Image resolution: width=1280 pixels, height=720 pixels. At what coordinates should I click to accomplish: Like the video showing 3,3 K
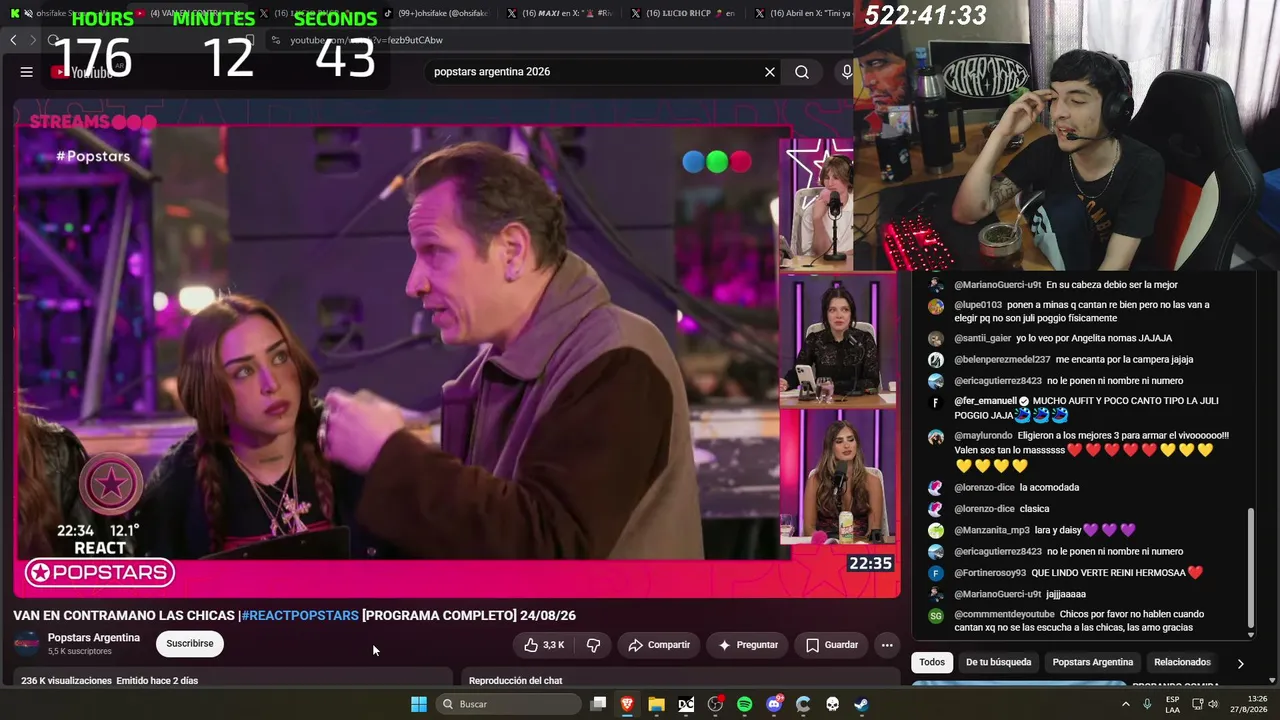[543, 645]
